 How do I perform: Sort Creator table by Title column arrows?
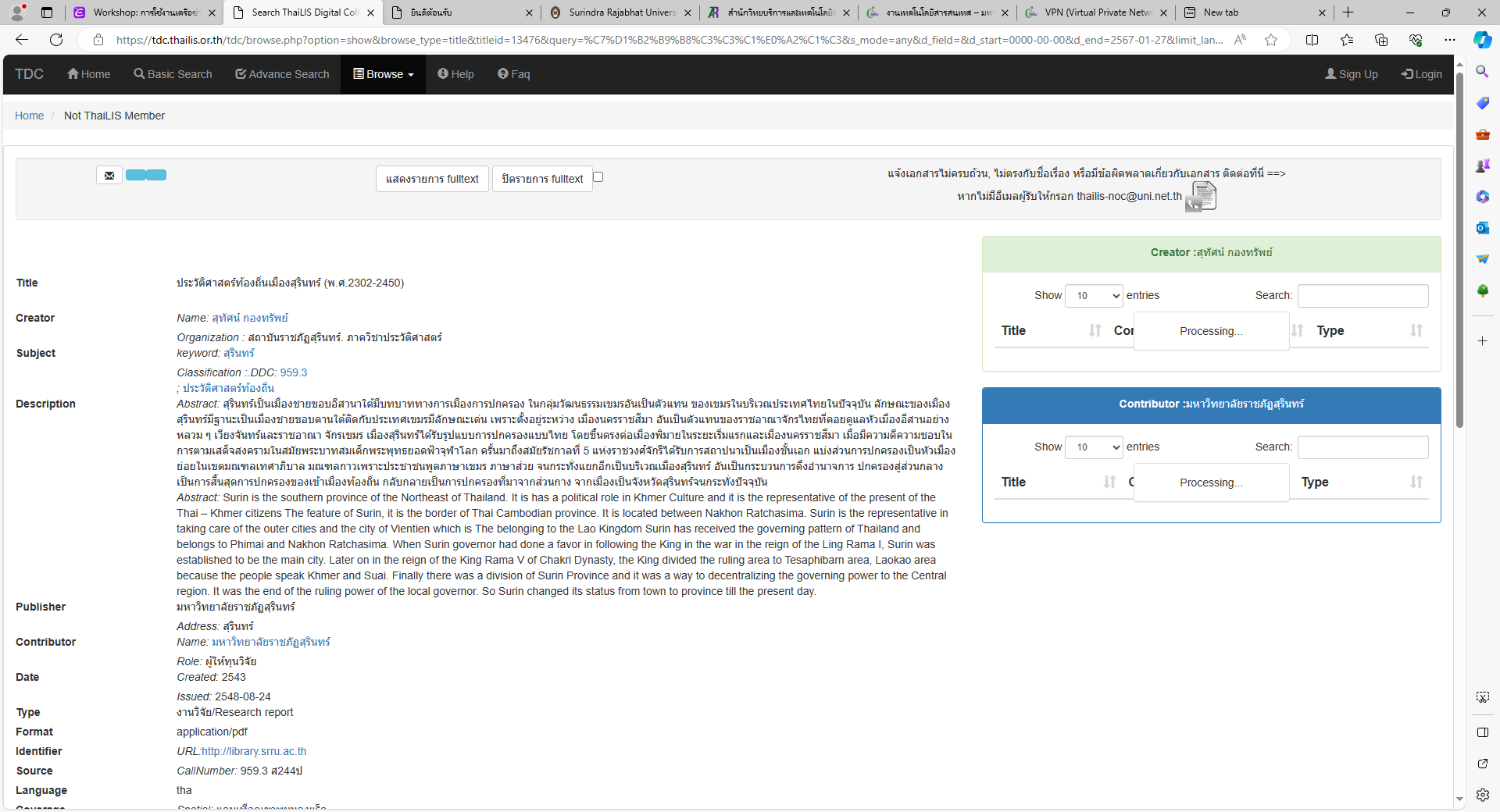coord(1095,331)
